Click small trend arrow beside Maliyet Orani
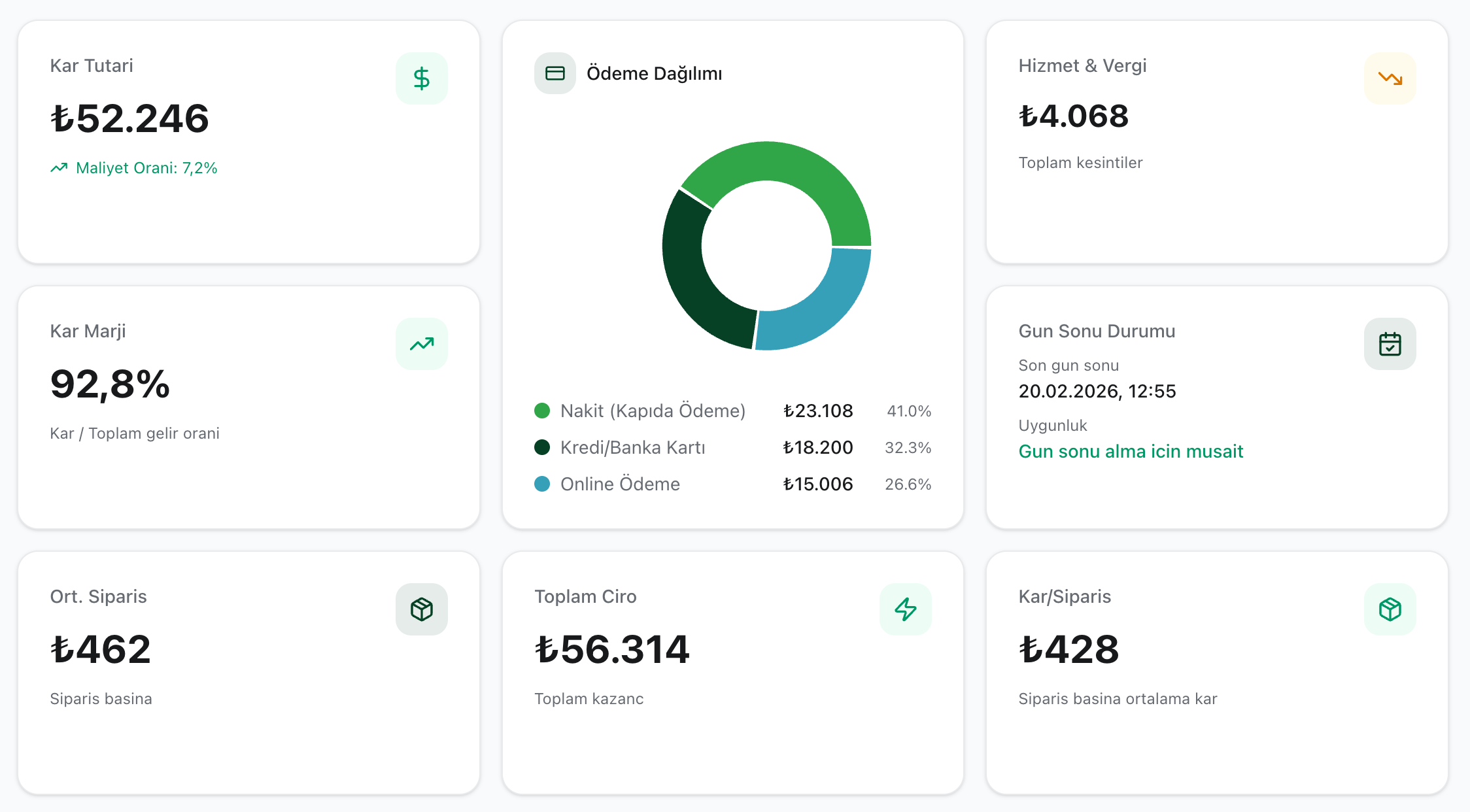This screenshot has width=1470, height=812. point(59,168)
